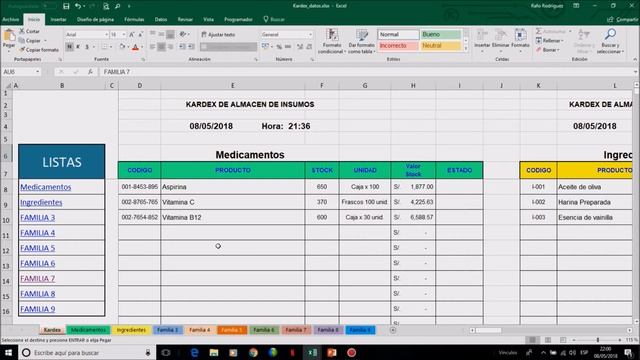Click the Autosuma sigma icon
Image resolution: width=640 pixels, height=360 pixels.
tap(539, 31)
